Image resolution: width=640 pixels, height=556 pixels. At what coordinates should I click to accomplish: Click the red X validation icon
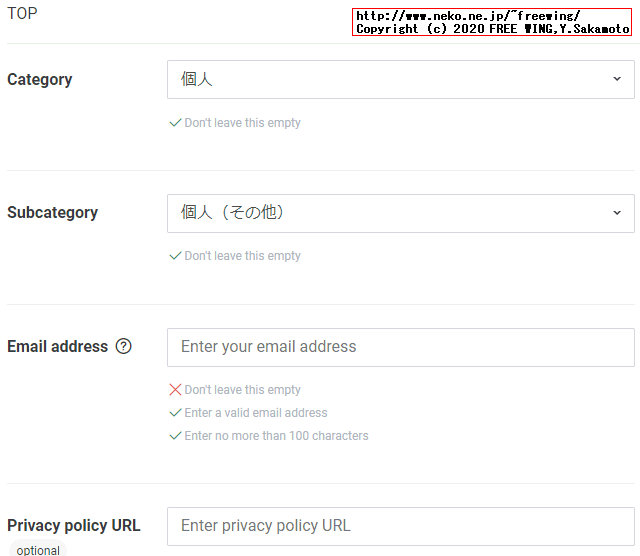point(176,390)
